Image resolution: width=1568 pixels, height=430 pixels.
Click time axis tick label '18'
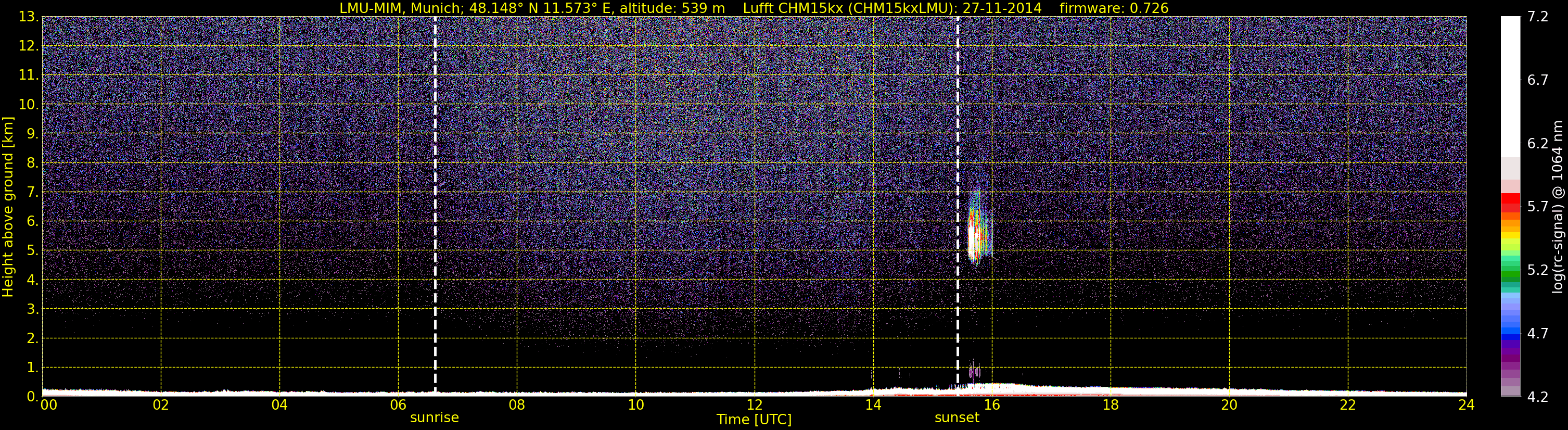[x=1110, y=405]
